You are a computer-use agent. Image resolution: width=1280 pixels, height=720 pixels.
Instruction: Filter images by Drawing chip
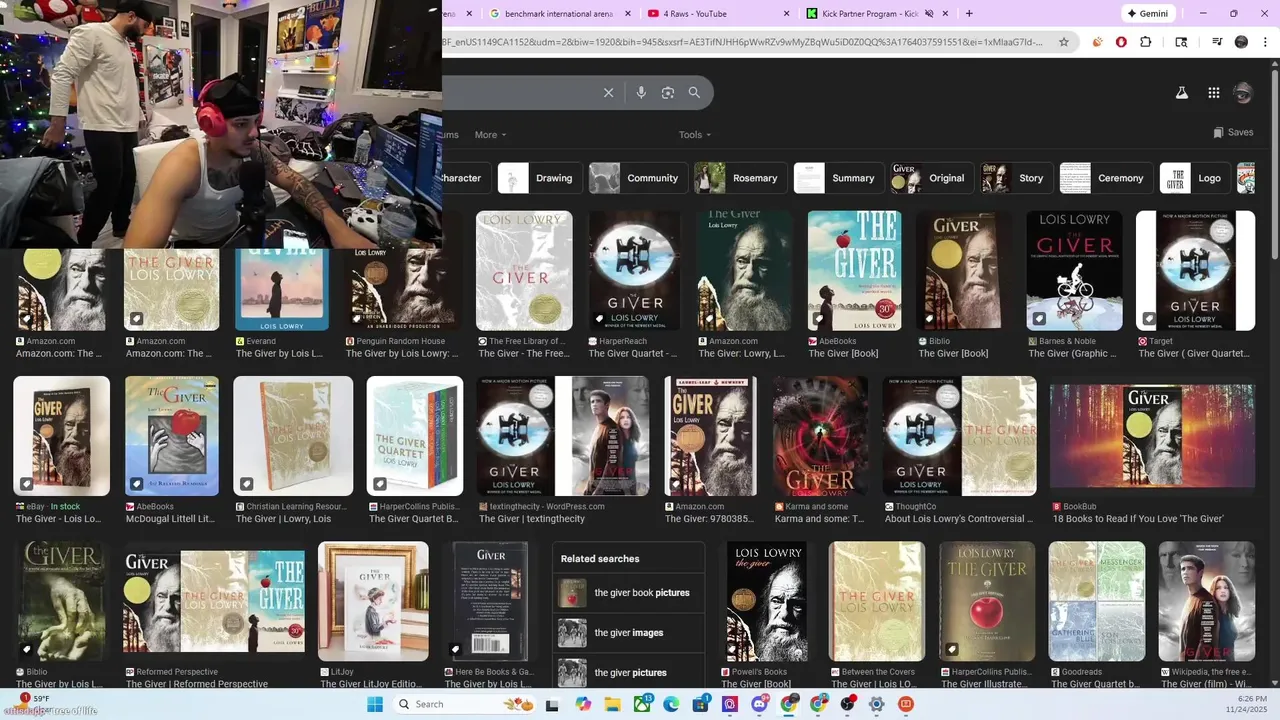pyautogui.click(x=539, y=178)
